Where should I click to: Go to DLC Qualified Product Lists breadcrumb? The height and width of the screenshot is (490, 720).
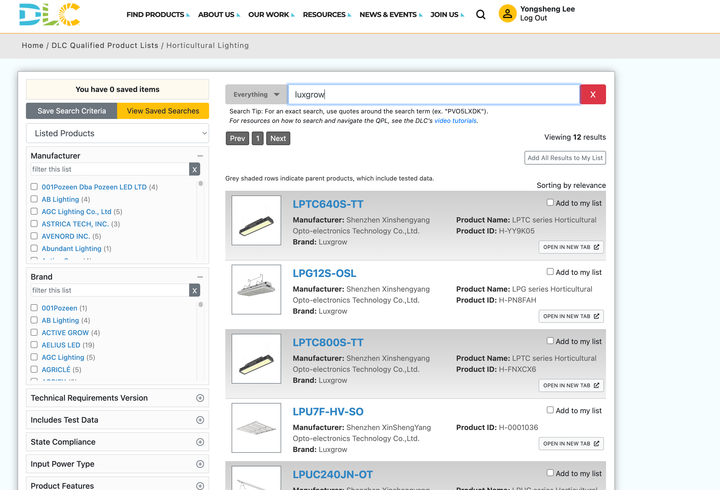[105, 45]
